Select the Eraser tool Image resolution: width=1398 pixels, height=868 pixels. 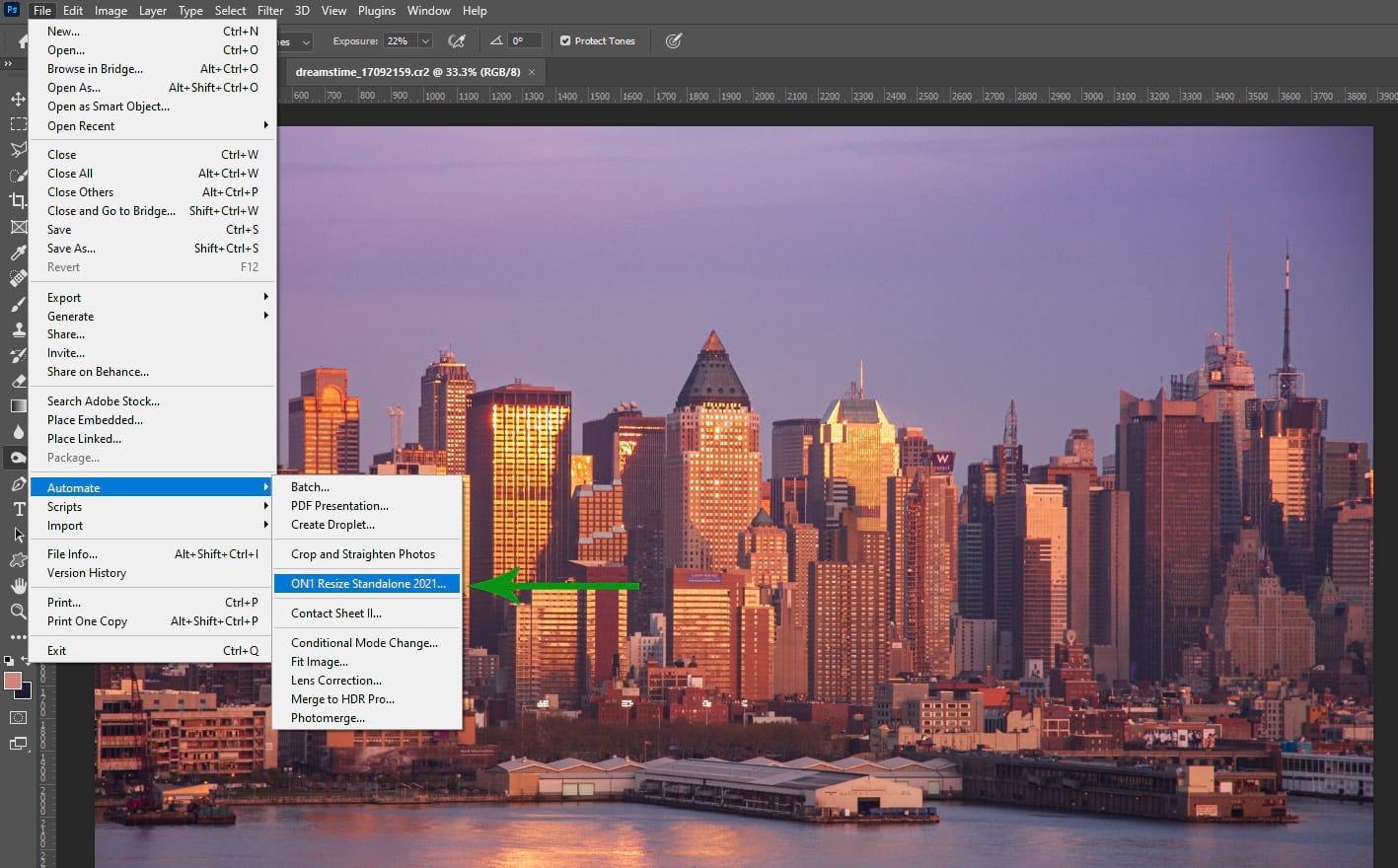[x=18, y=381]
